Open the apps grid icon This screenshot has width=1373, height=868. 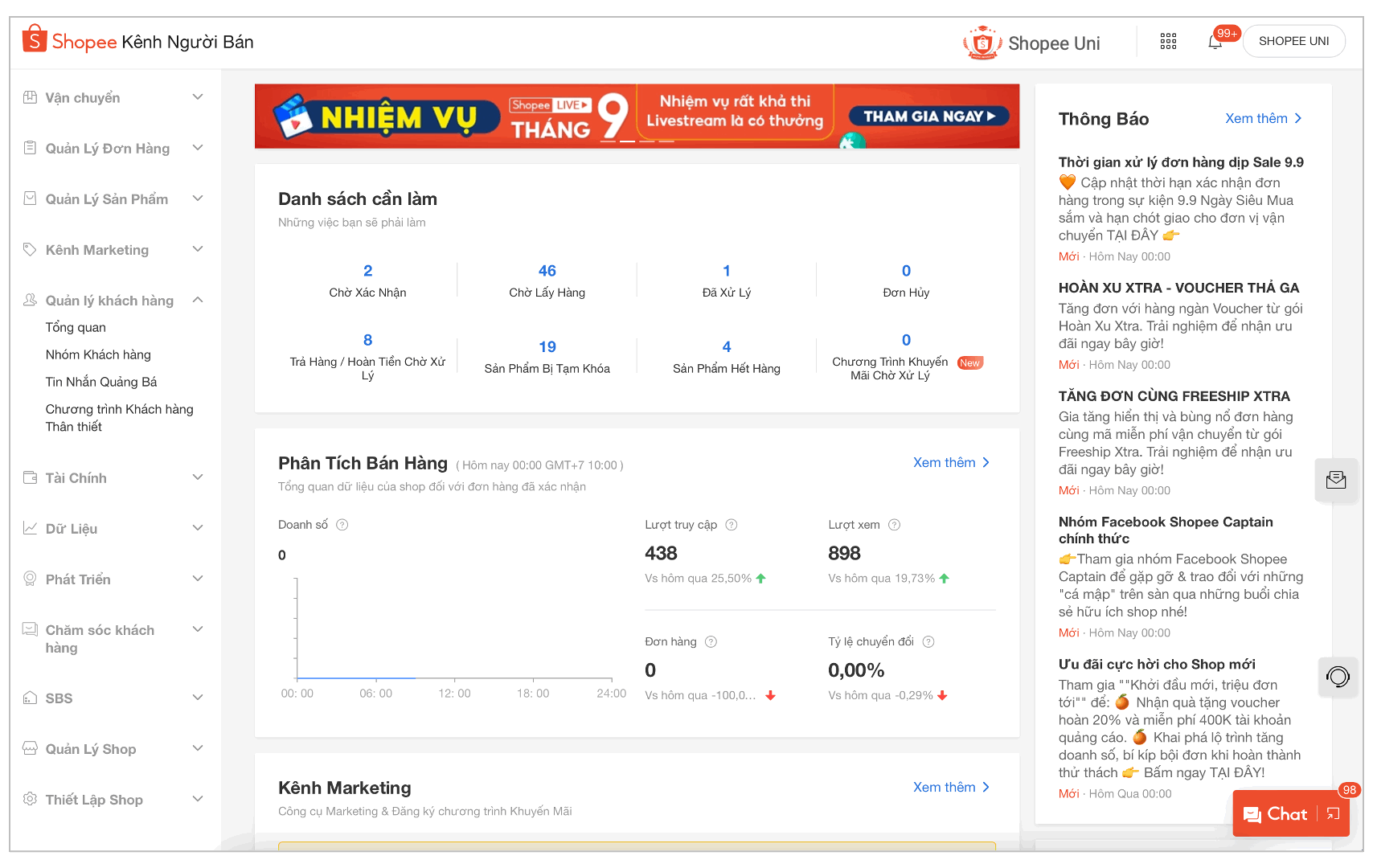(x=1168, y=42)
